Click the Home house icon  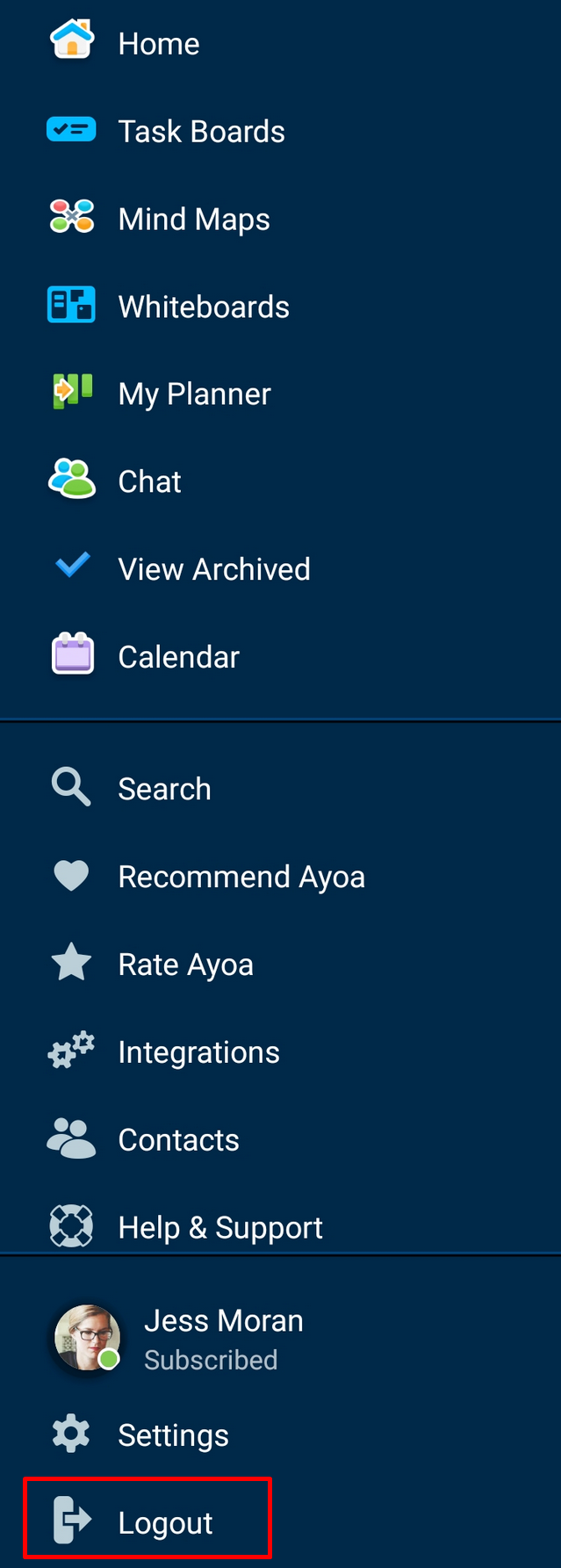click(70, 40)
